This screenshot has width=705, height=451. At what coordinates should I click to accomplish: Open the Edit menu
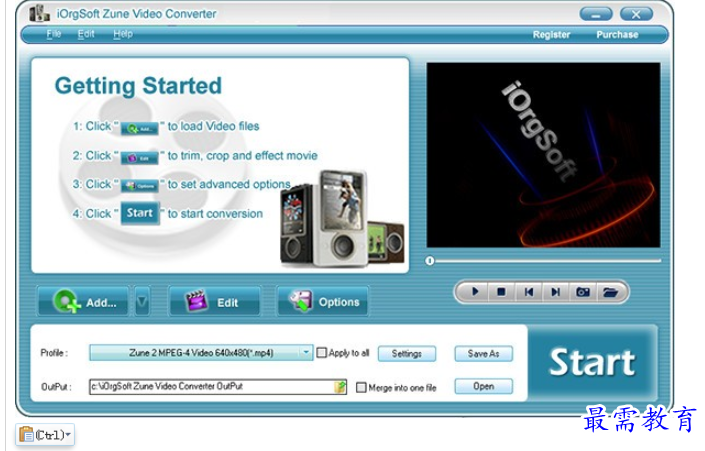tap(86, 34)
